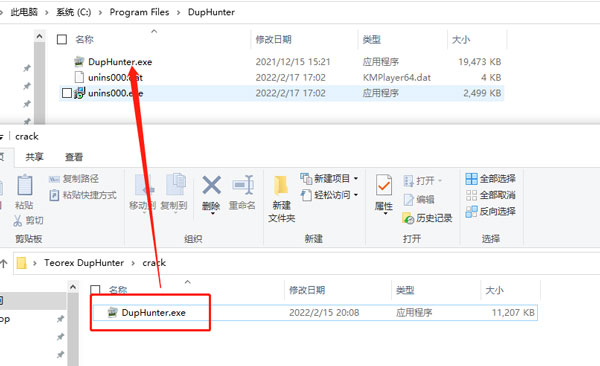Image resolution: width=600 pixels, height=366 pixels.
Task: Tick select-all checkbox in DupHunter window header
Action: 62,39
